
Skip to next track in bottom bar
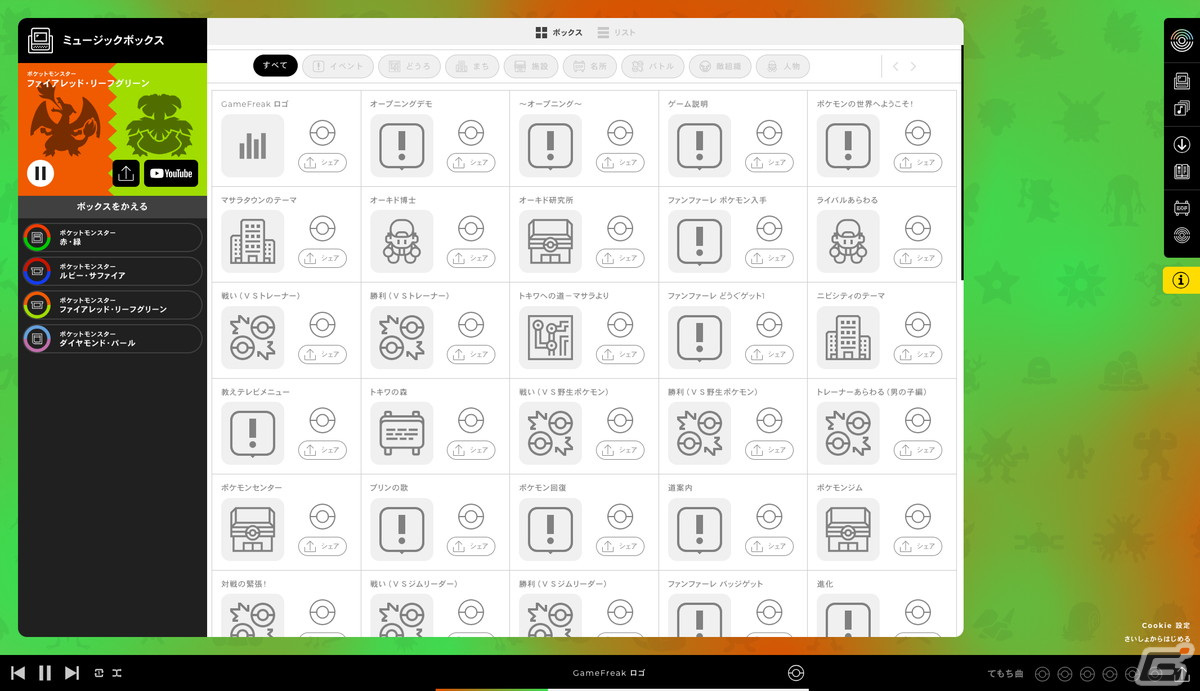pos(71,673)
